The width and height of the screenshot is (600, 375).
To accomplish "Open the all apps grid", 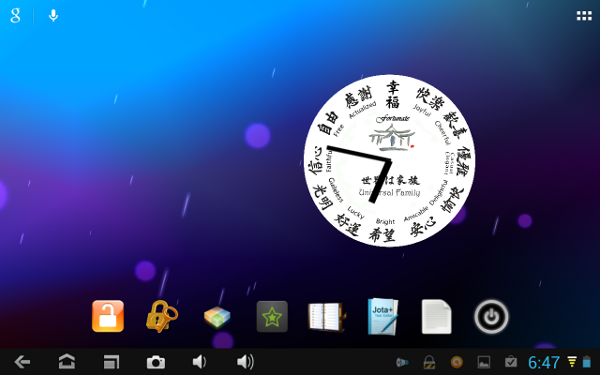I will (x=584, y=16).
